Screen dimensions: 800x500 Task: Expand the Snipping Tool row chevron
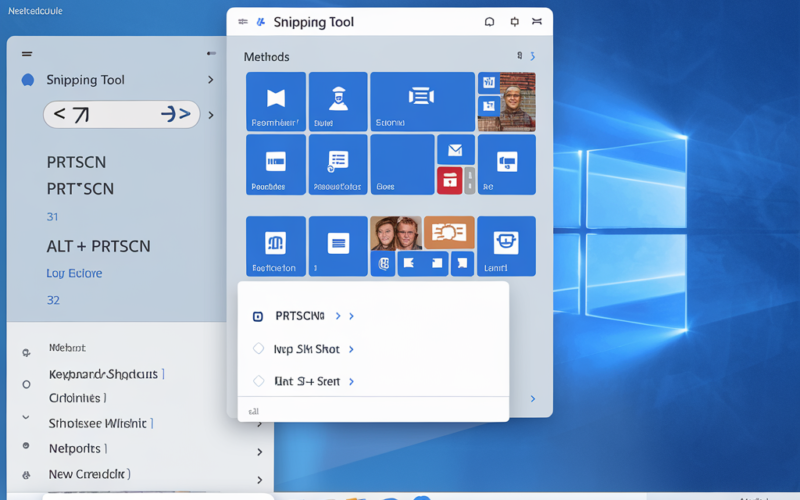[211, 80]
